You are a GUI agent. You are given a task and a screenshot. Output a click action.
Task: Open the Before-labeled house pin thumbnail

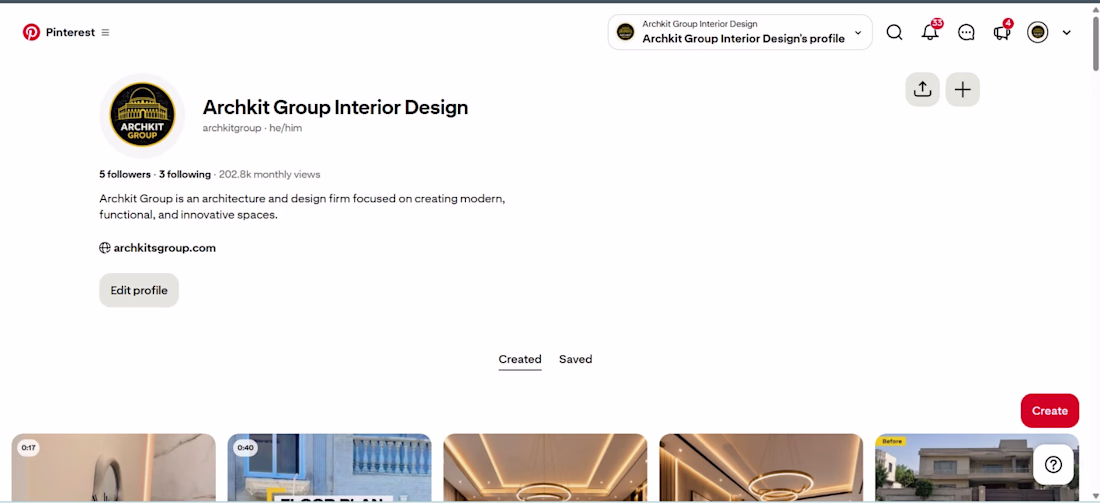coord(977,467)
